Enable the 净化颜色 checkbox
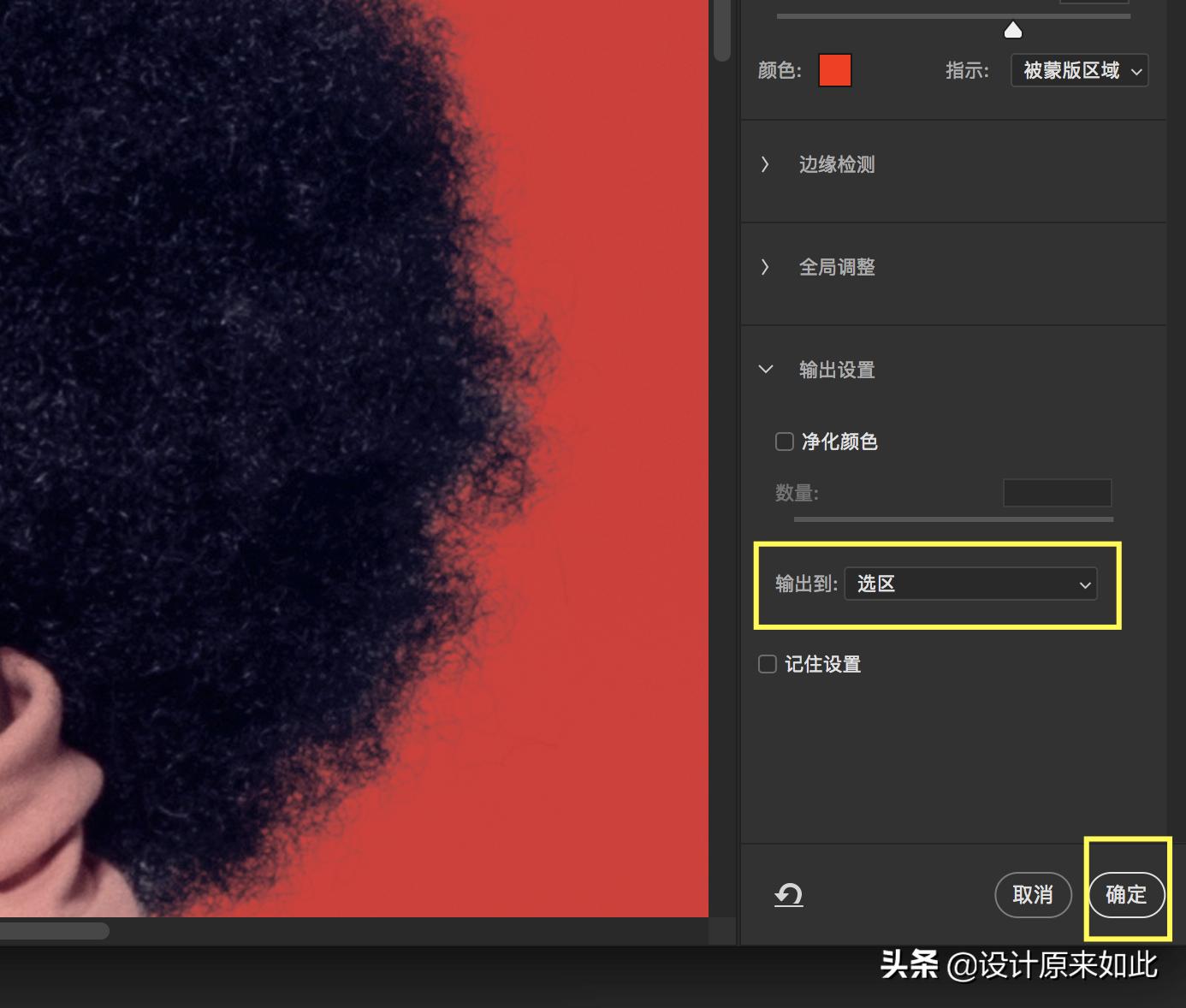 click(784, 442)
